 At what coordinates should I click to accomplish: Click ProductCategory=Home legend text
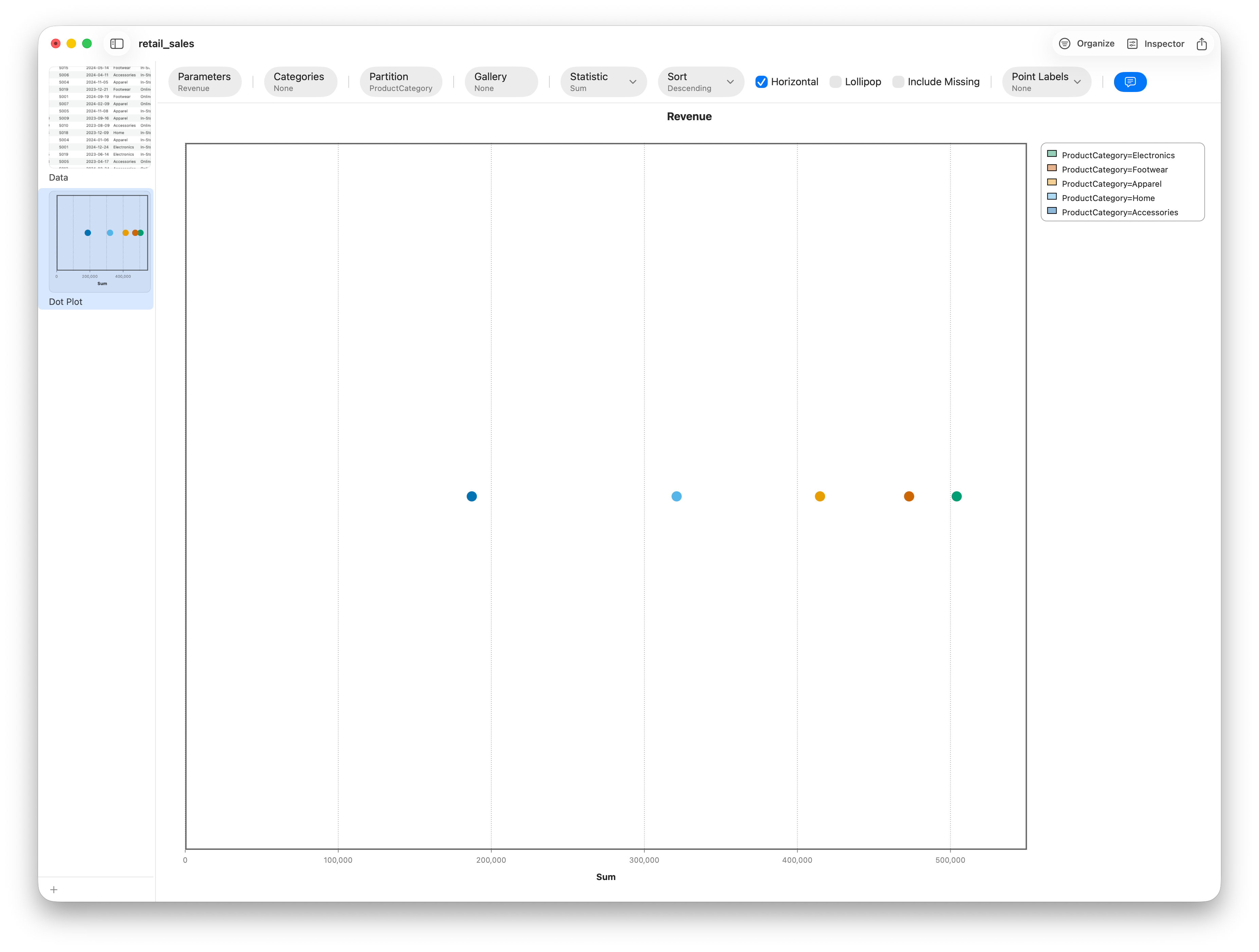pos(1108,198)
